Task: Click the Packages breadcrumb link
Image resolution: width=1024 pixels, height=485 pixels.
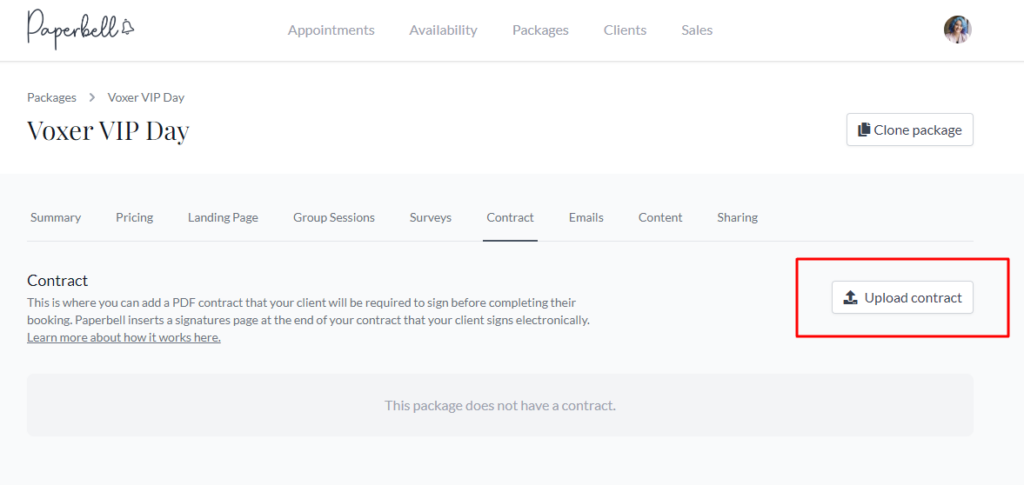Action: [x=52, y=97]
